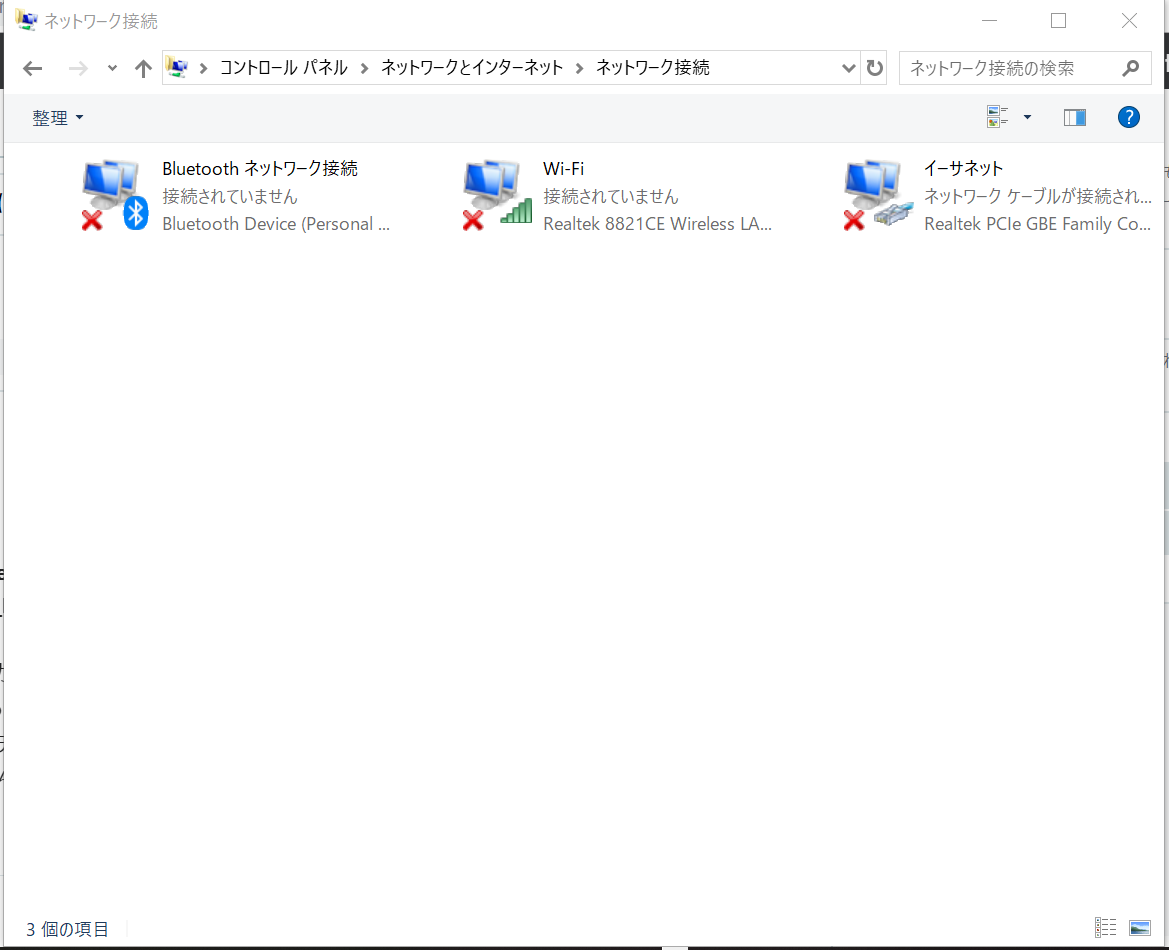Click Wi-Fi connection name text
The image size is (1169, 950).
564,169
